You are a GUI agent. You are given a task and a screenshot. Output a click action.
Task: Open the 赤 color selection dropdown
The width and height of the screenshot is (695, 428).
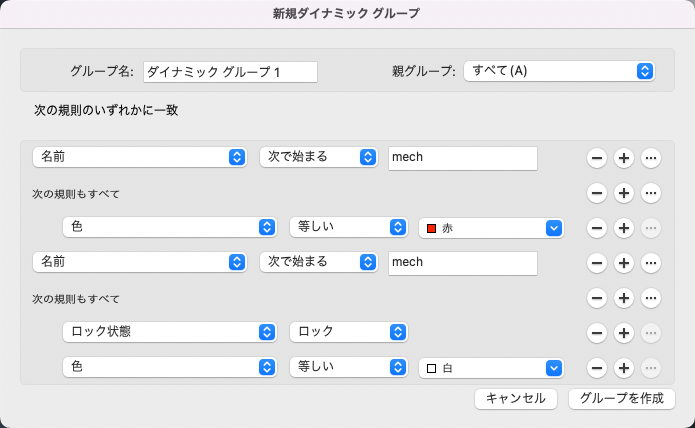[491, 228]
